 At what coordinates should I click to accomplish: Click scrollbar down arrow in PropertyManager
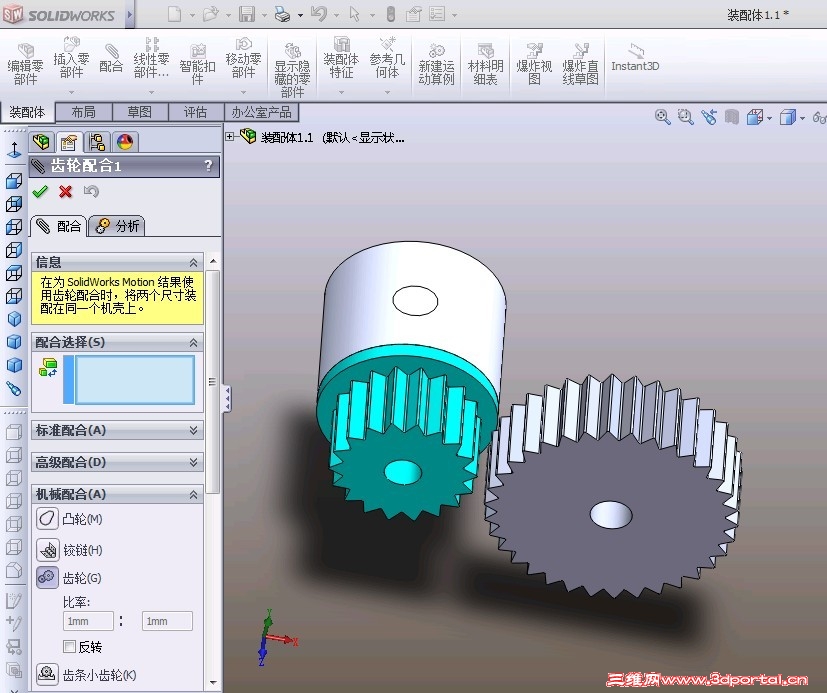[x=213, y=682]
